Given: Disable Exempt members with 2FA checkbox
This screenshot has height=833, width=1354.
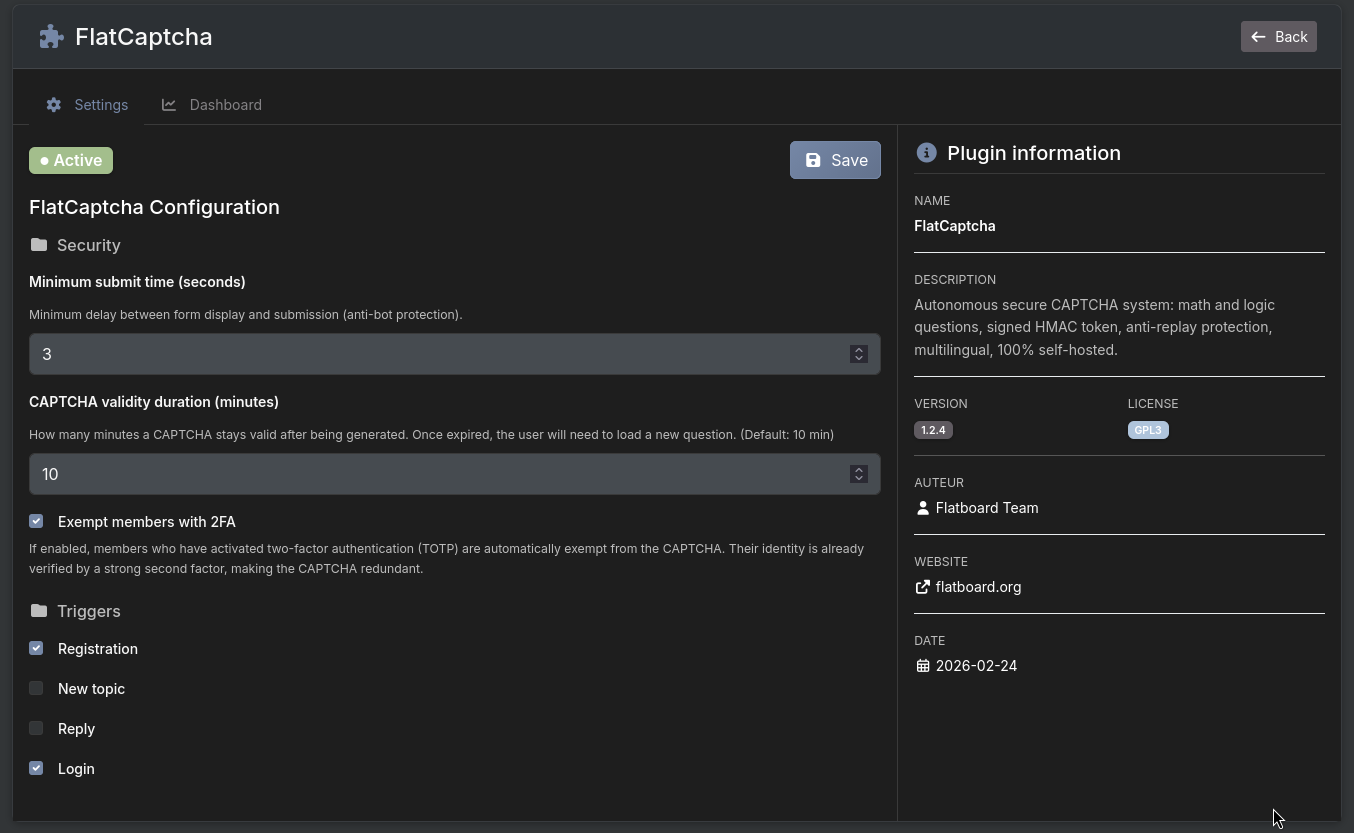Looking at the screenshot, I should (36, 521).
